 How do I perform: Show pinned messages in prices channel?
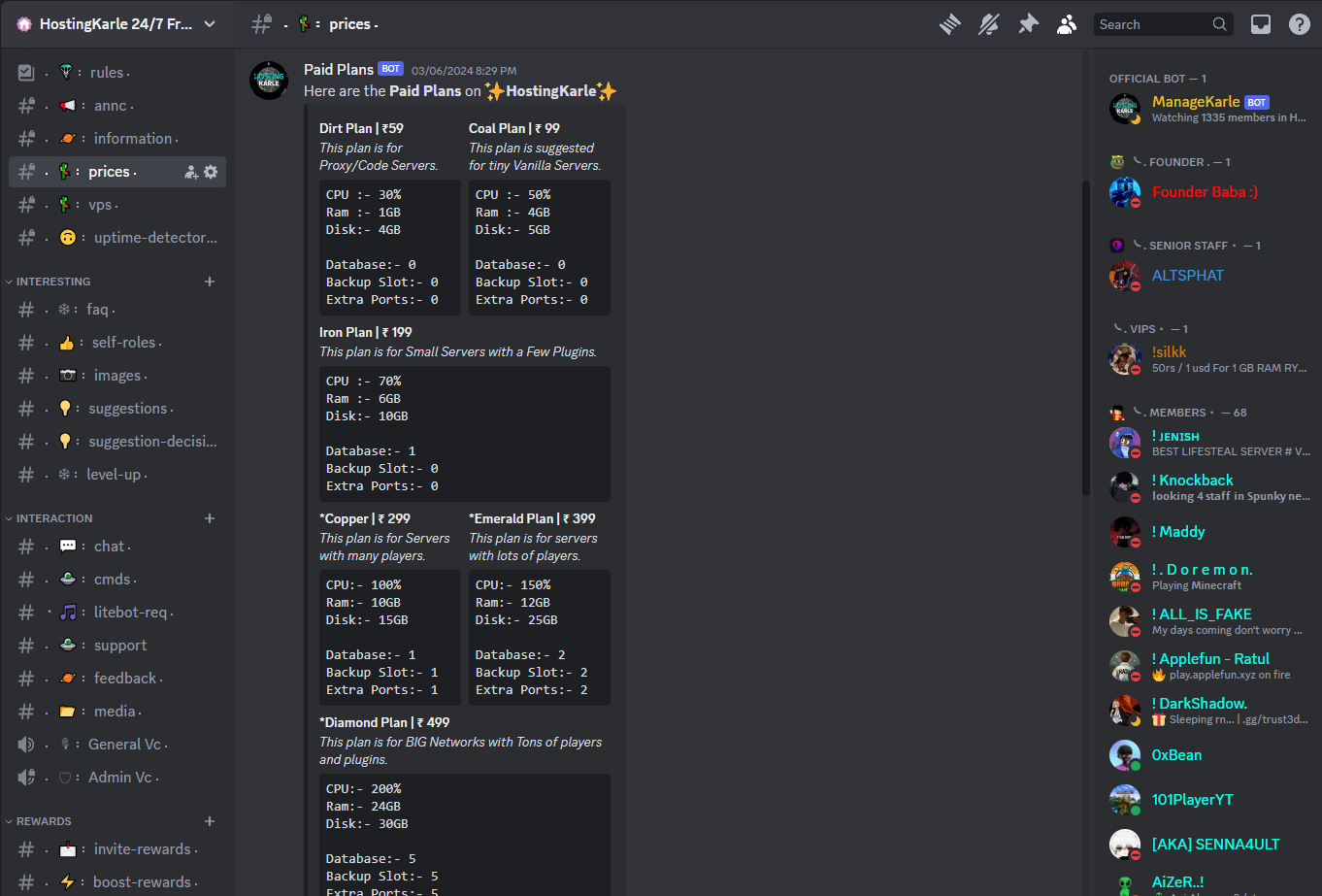pos(1028,24)
